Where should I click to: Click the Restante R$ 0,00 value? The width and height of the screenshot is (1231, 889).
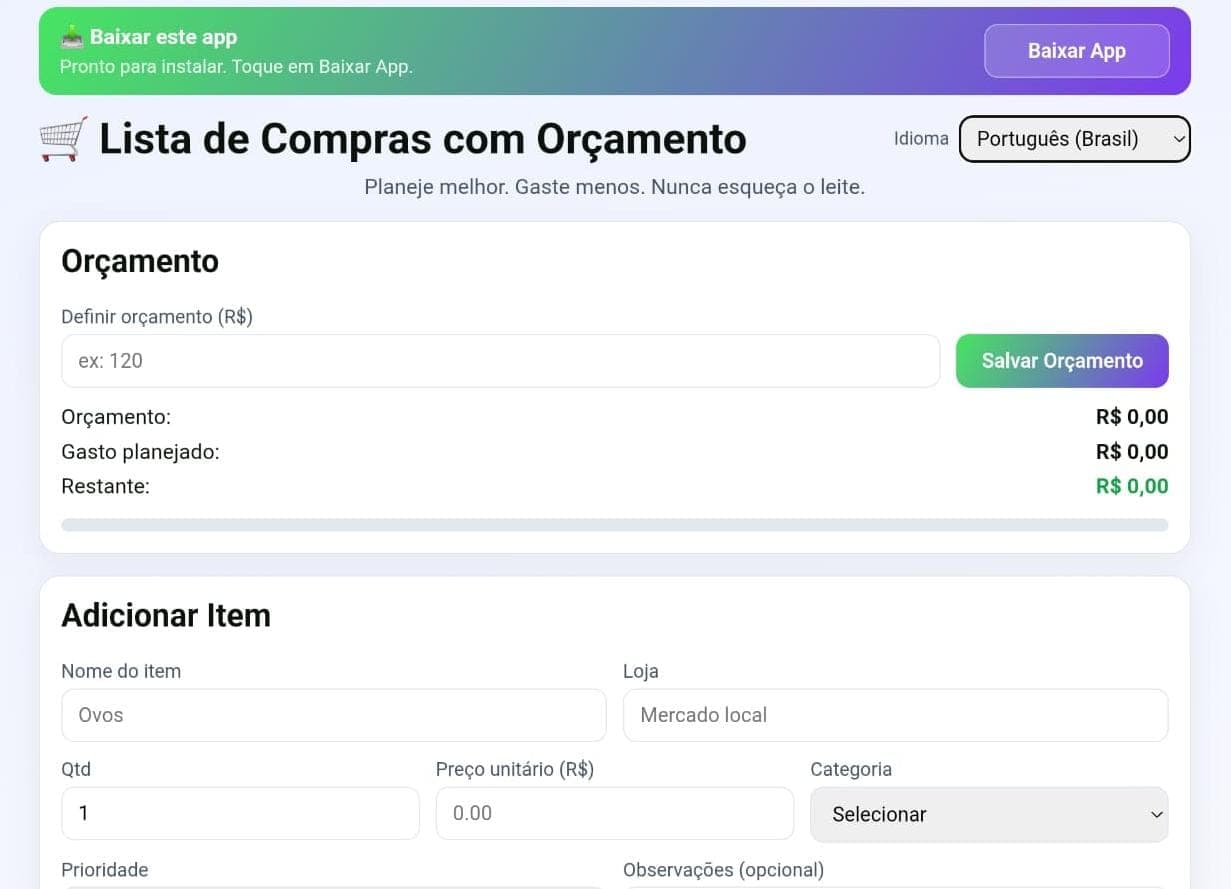tap(1133, 486)
